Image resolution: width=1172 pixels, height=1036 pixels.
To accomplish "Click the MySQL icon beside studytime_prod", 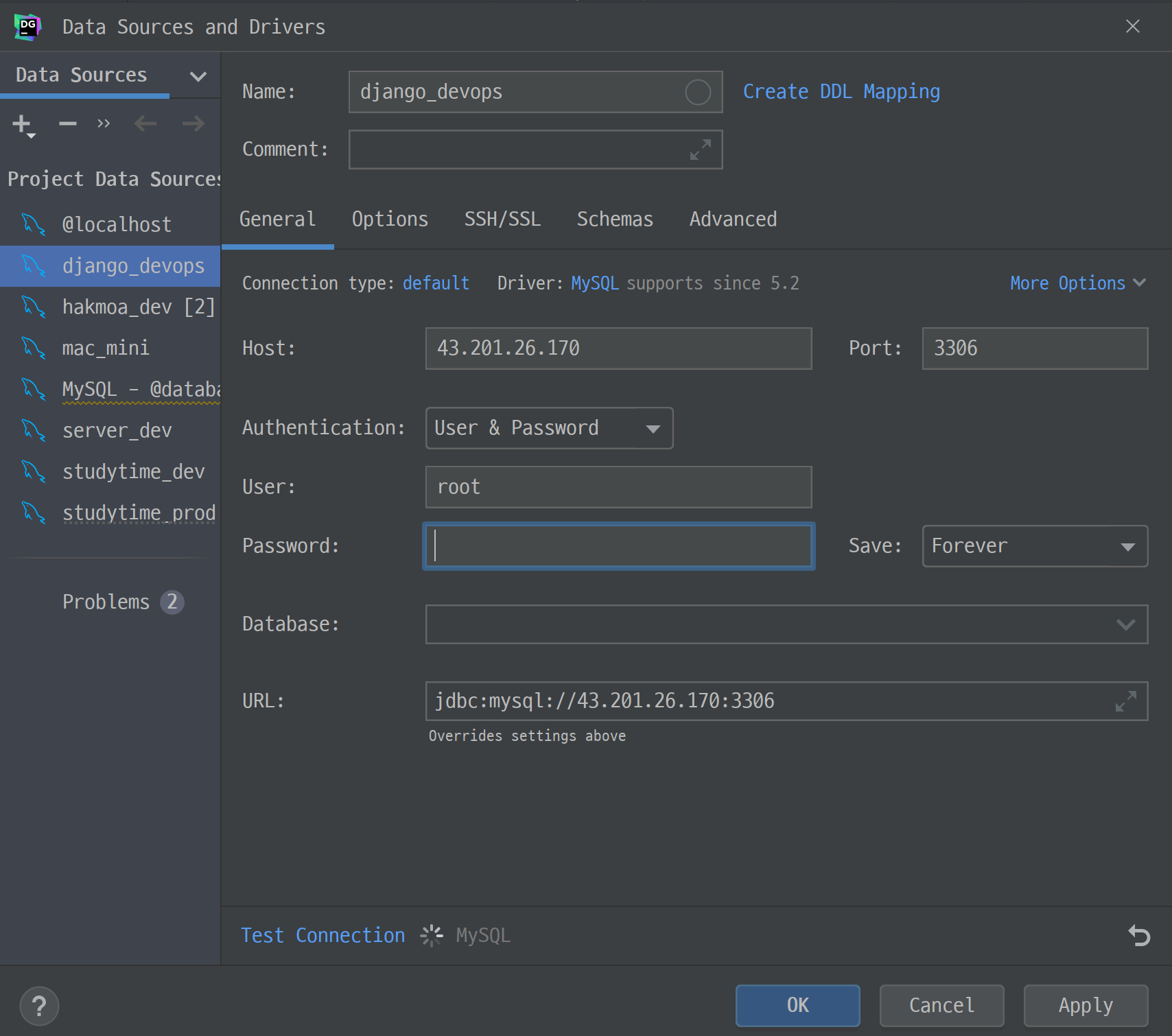I will (x=34, y=513).
